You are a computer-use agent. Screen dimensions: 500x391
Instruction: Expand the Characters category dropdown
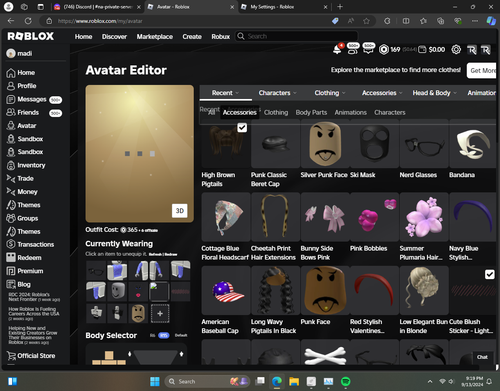click(278, 93)
